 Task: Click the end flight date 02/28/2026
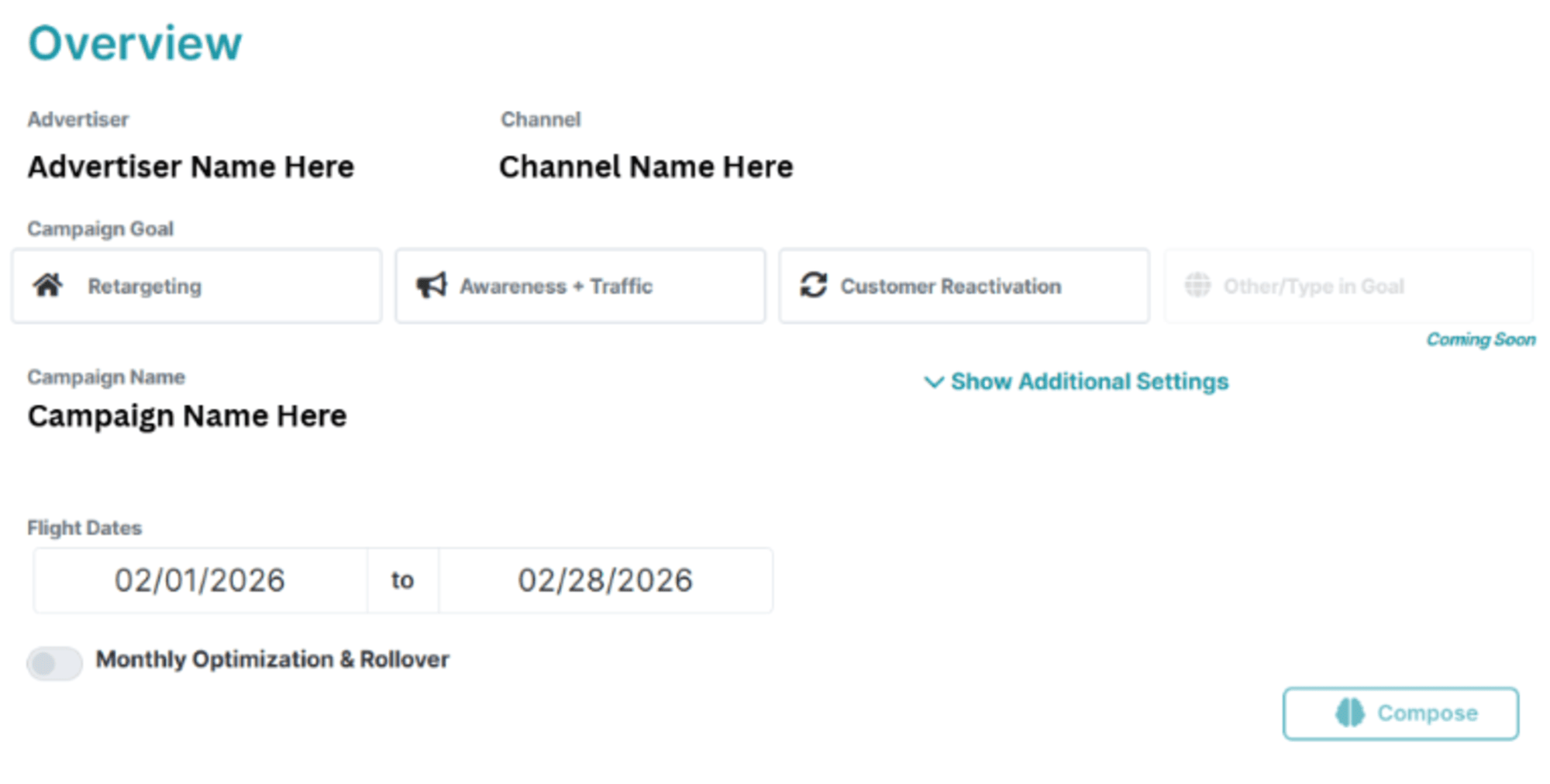pyautogui.click(x=604, y=580)
